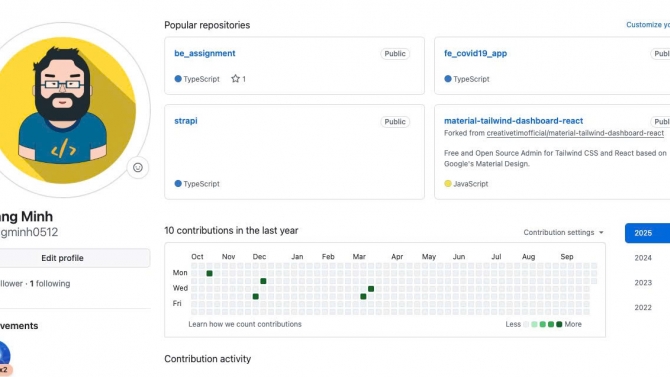Click the 'Popular repositories' heading
The height and width of the screenshot is (377, 670).
(x=207, y=25)
